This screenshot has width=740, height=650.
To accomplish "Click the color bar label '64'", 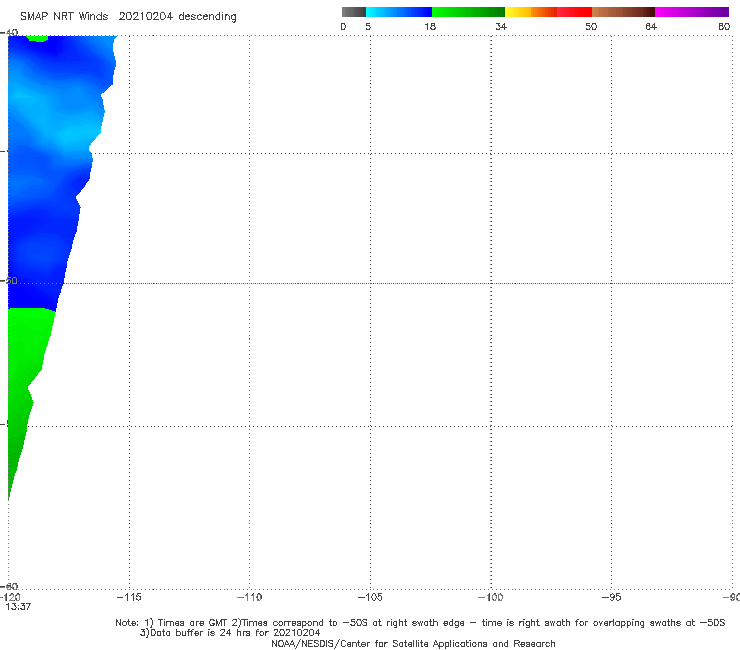I will 651,26.
